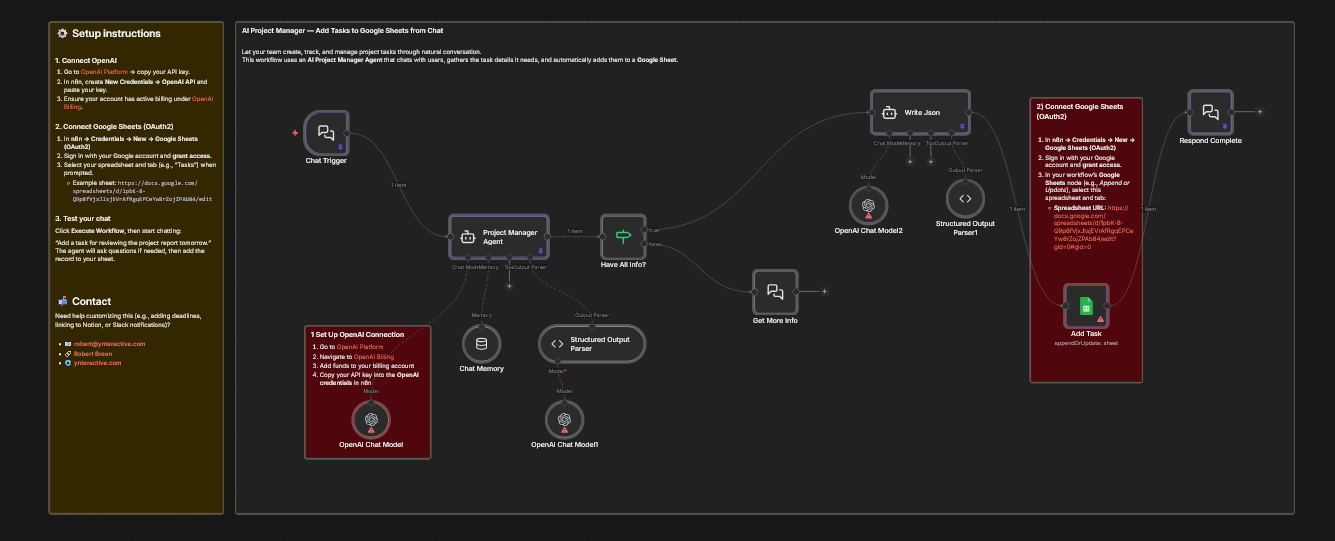Open the OpenAI Chat Model1 node
This screenshot has height=541, width=1335.
pyautogui.click(x=564, y=420)
